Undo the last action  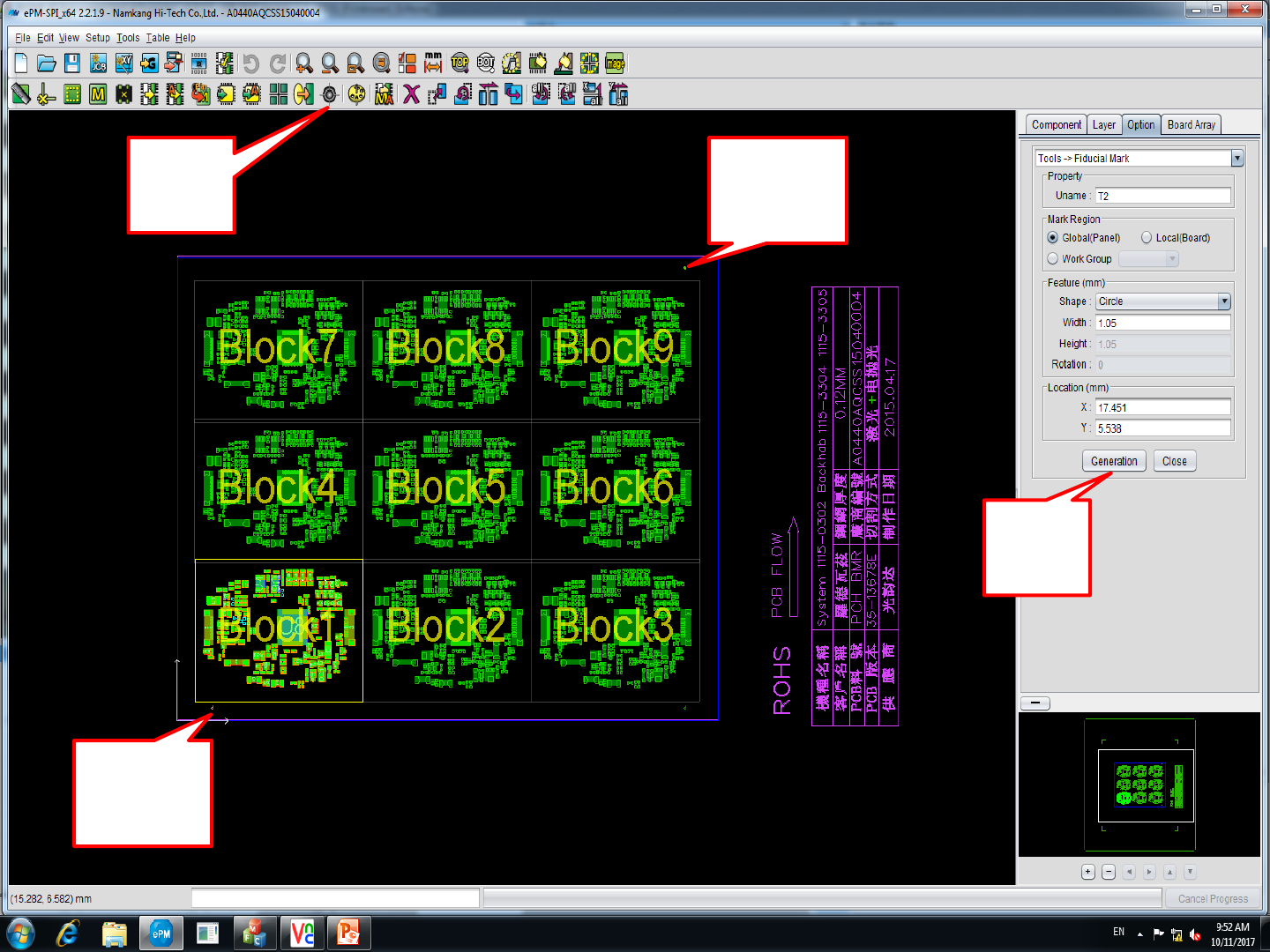[251, 63]
